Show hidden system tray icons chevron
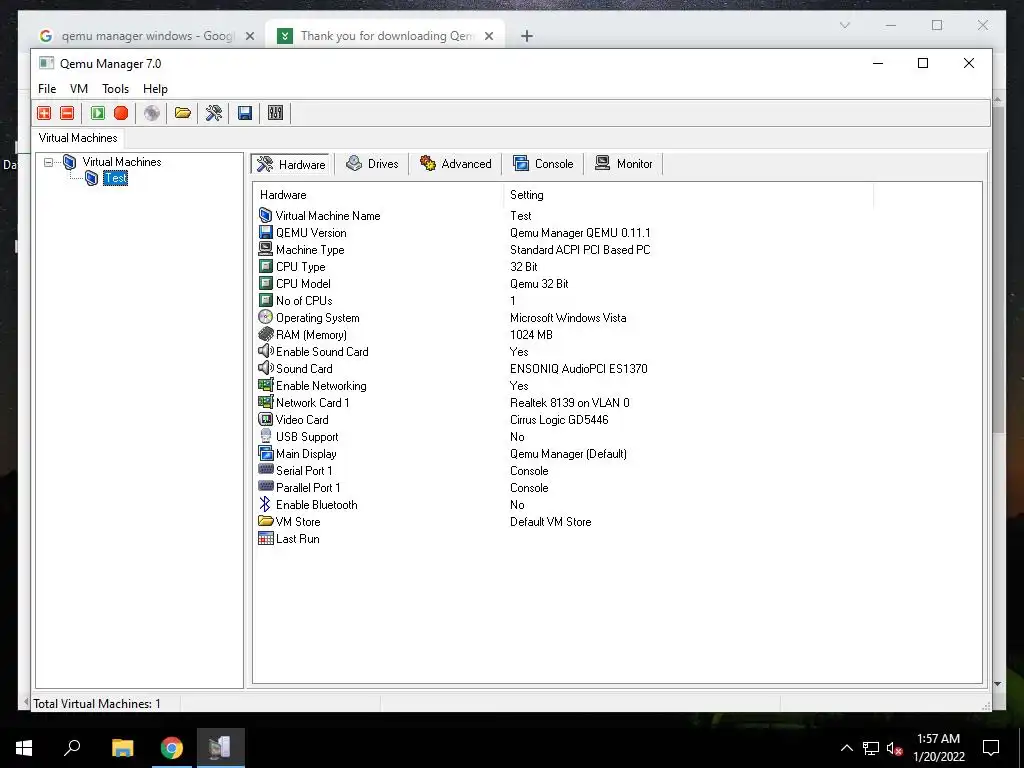The height and width of the screenshot is (768, 1024). (x=846, y=748)
